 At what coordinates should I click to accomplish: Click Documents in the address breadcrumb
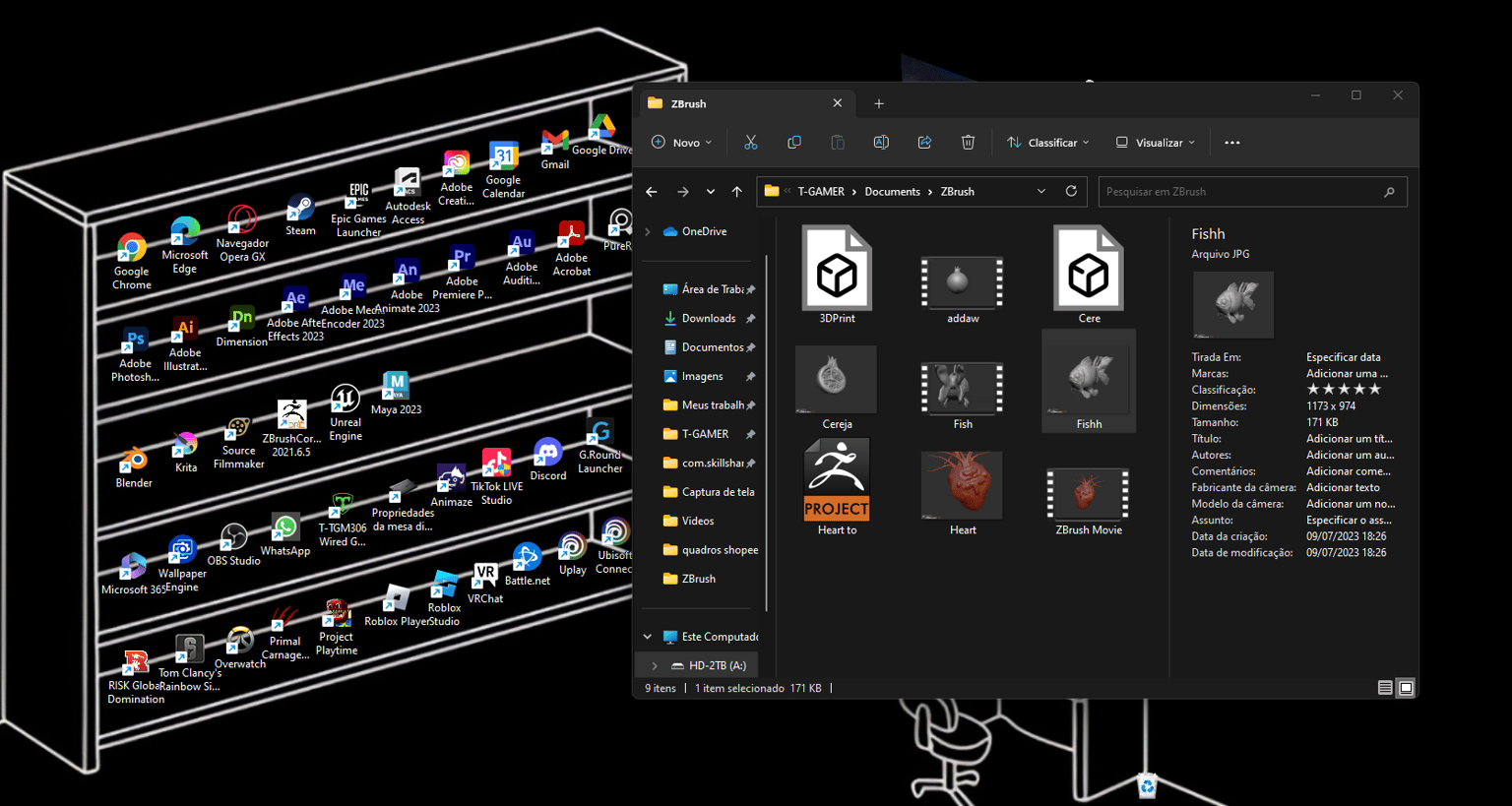click(x=892, y=192)
